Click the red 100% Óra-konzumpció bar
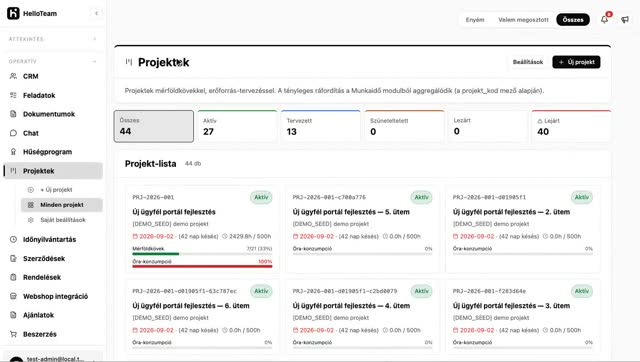640x362 pixels. pyautogui.click(x=202, y=267)
